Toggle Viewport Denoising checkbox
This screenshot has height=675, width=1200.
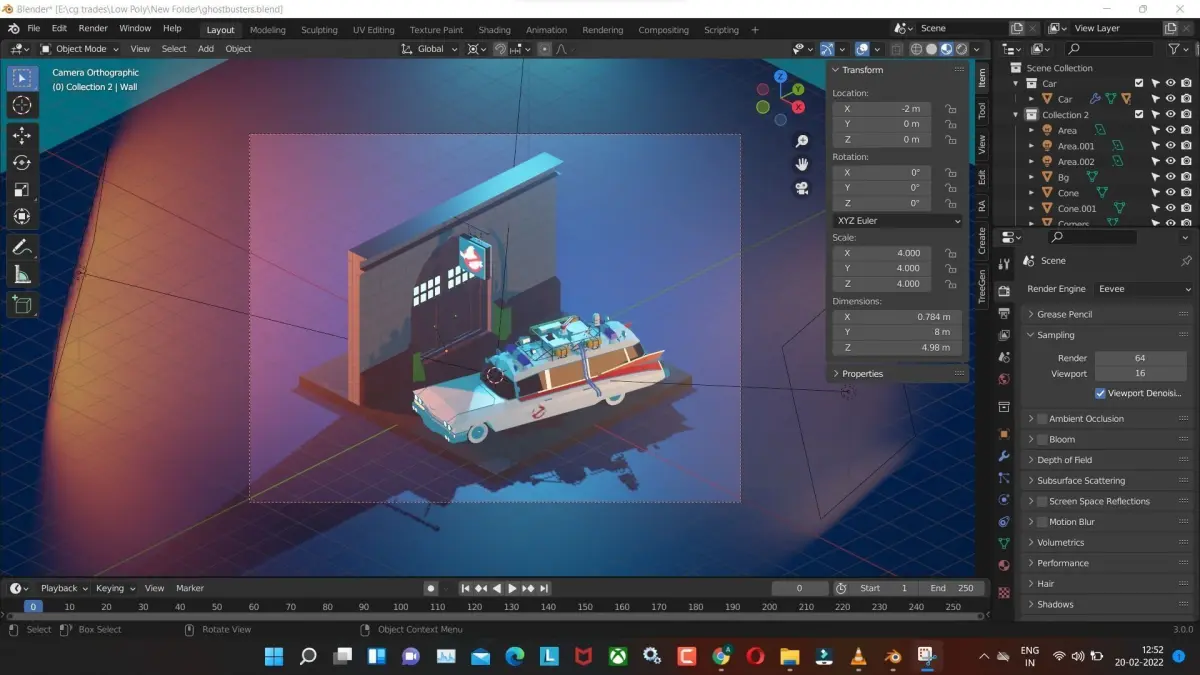(x=1100, y=393)
